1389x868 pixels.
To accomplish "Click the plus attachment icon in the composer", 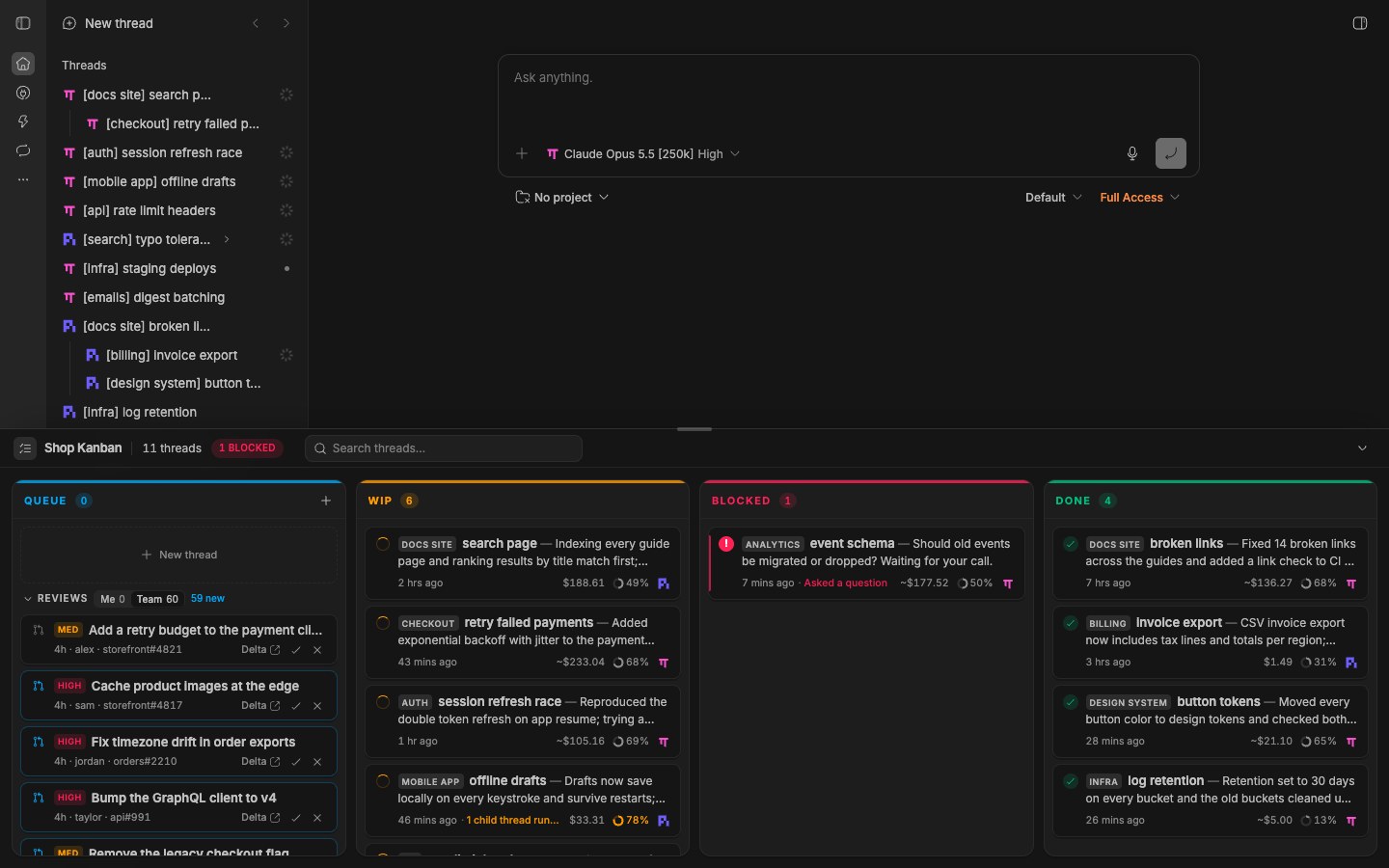I will coord(522,153).
